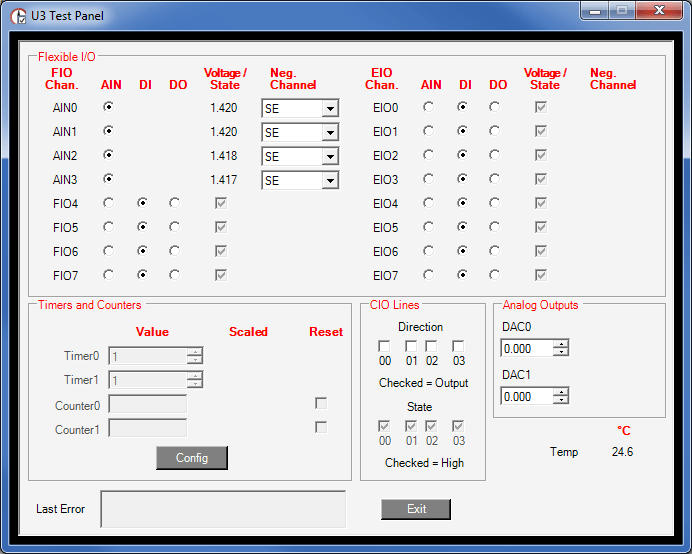
Task: Click the Config button
Action: coord(192,457)
